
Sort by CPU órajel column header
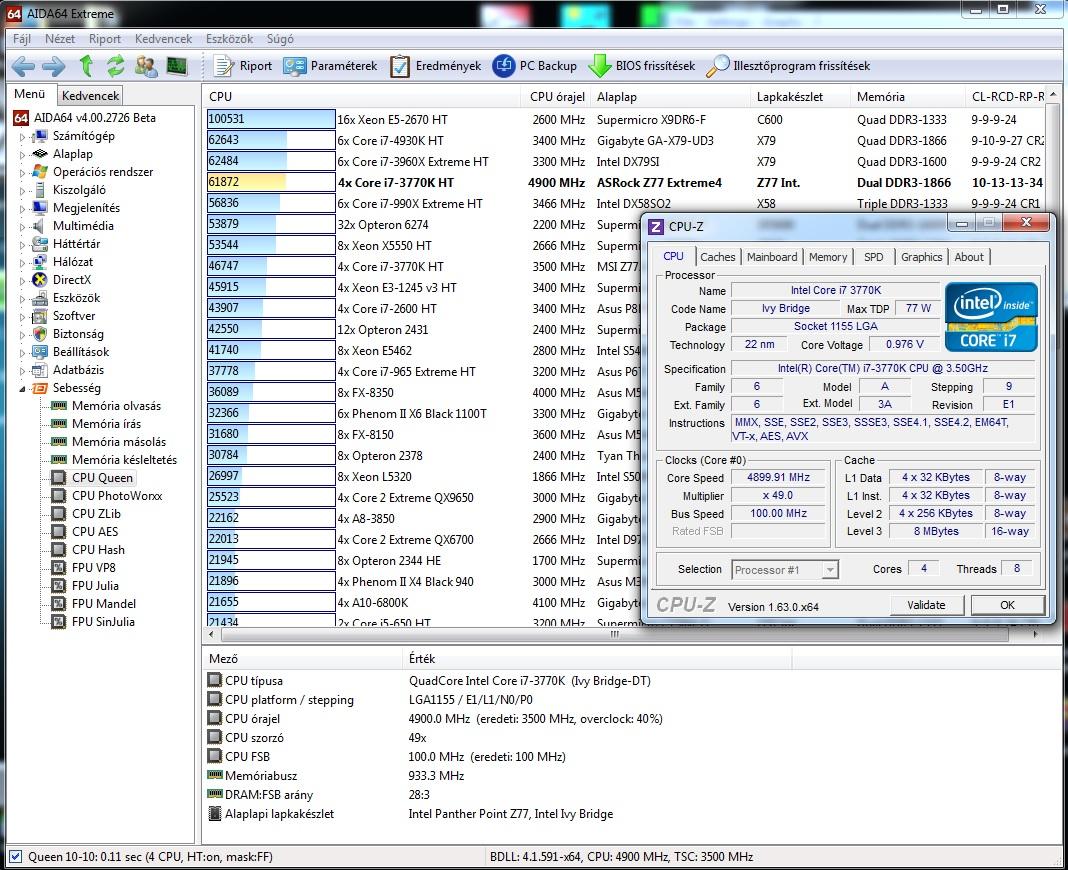click(557, 97)
